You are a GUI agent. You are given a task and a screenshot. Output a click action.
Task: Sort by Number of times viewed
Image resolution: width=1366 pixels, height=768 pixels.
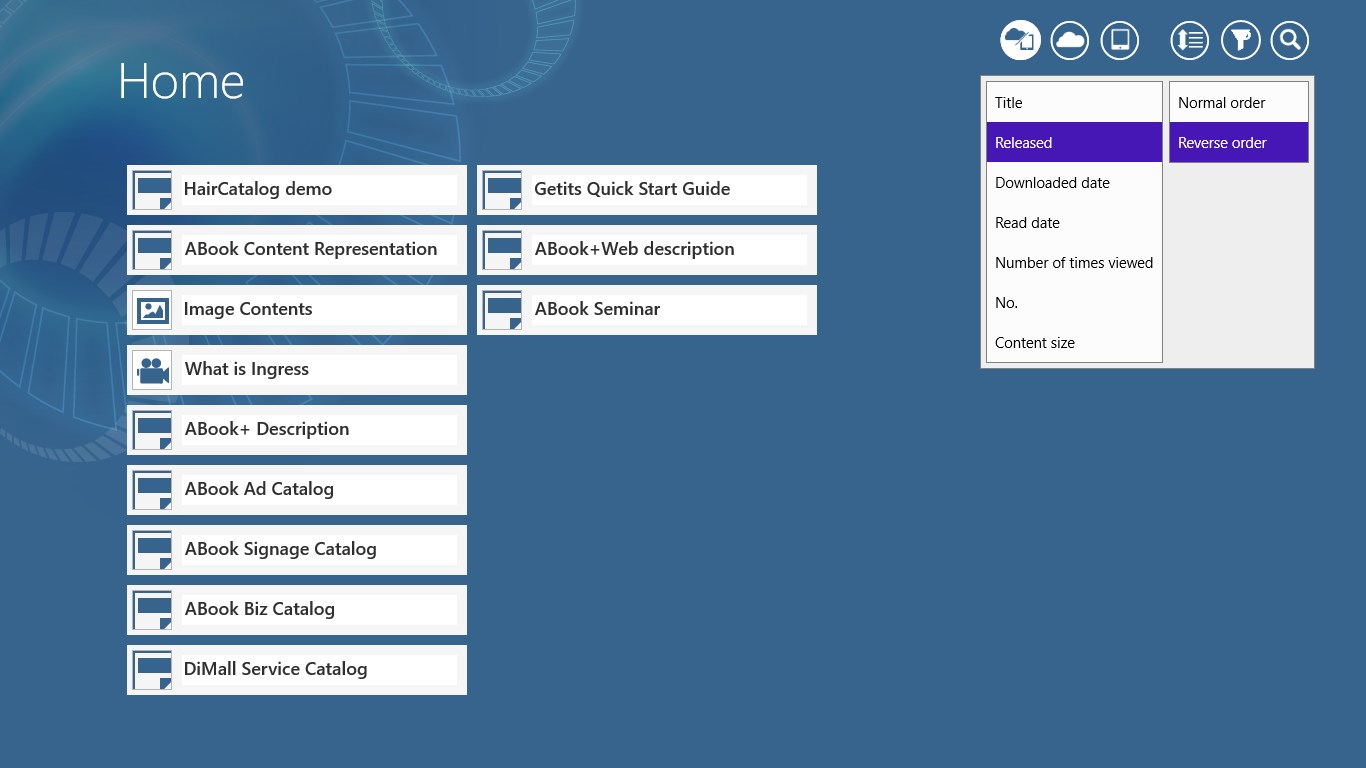tap(1074, 262)
